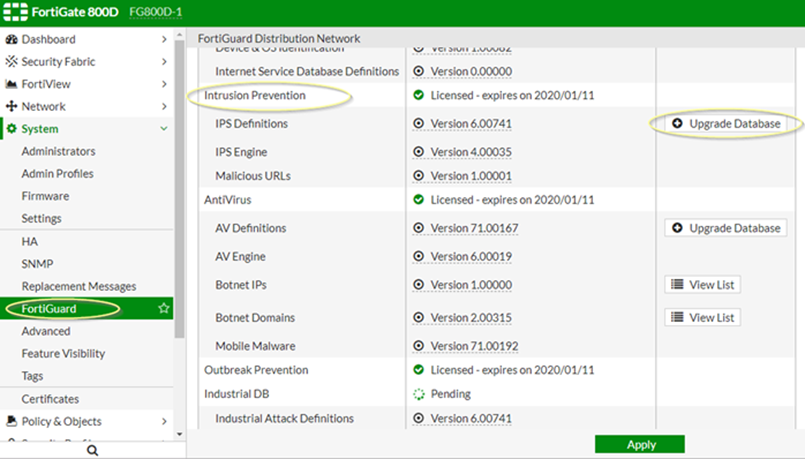Click the sidebar scrollbar up arrow
Image resolution: width=805 pixels, height=459 pixels.
pos(179,35)
